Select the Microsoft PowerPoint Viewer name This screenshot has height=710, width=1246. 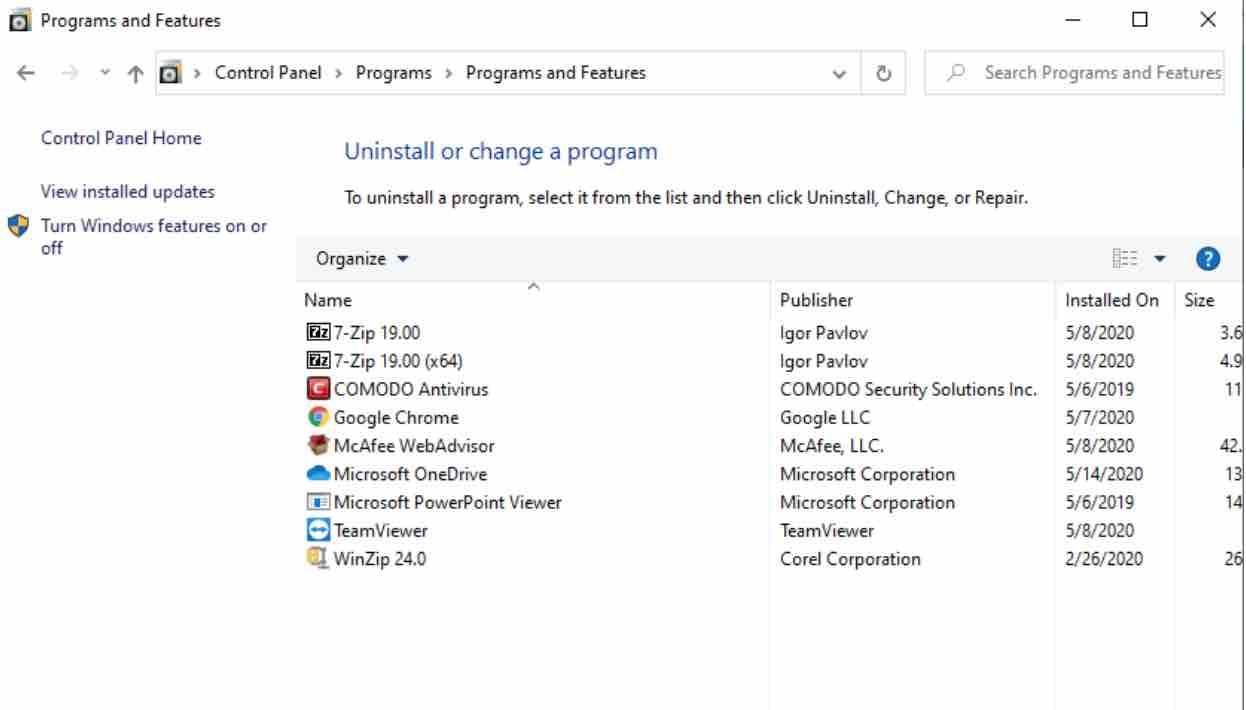click(447, 502)
